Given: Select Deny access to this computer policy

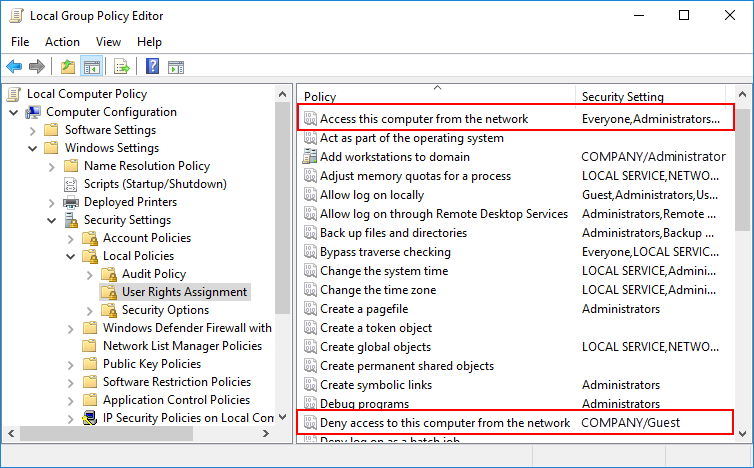Looking at the screenshot, I should (444, 423).
